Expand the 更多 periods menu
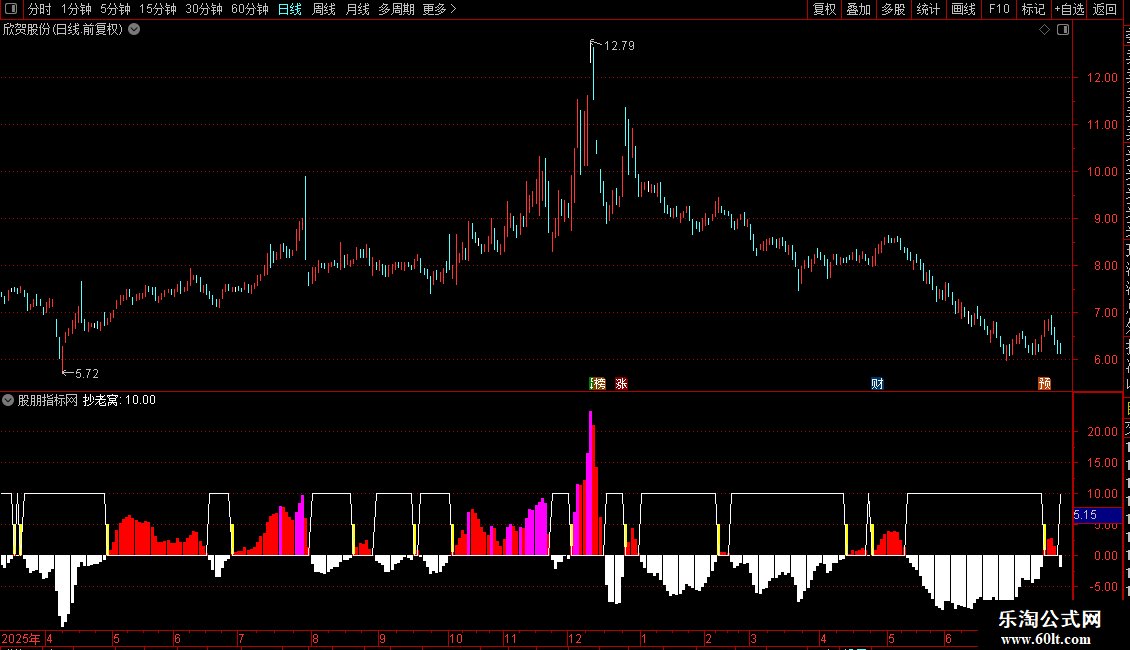 click(x=440, y=9)
